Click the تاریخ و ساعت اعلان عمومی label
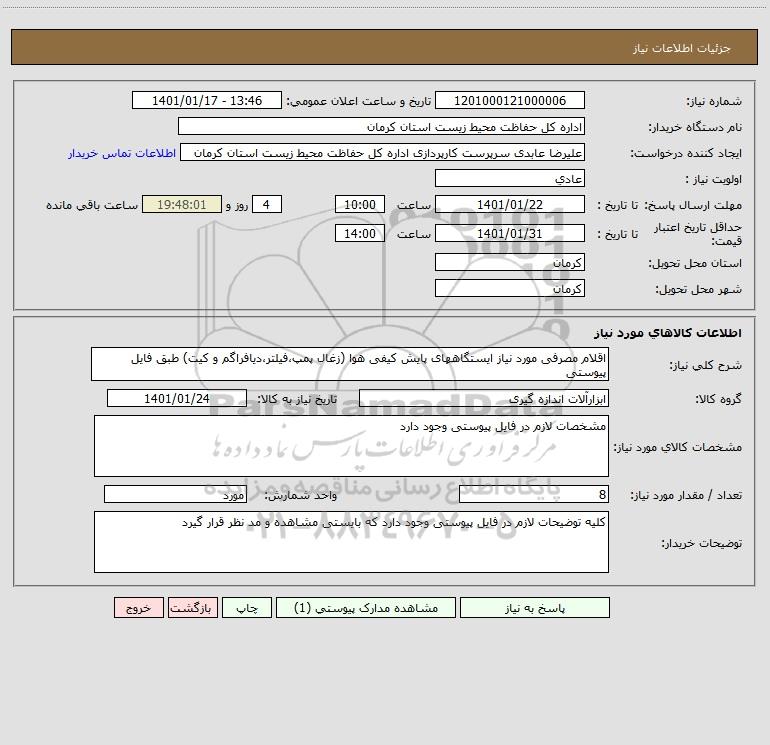Viewport: 770px width, 745px height. (359, 101)
